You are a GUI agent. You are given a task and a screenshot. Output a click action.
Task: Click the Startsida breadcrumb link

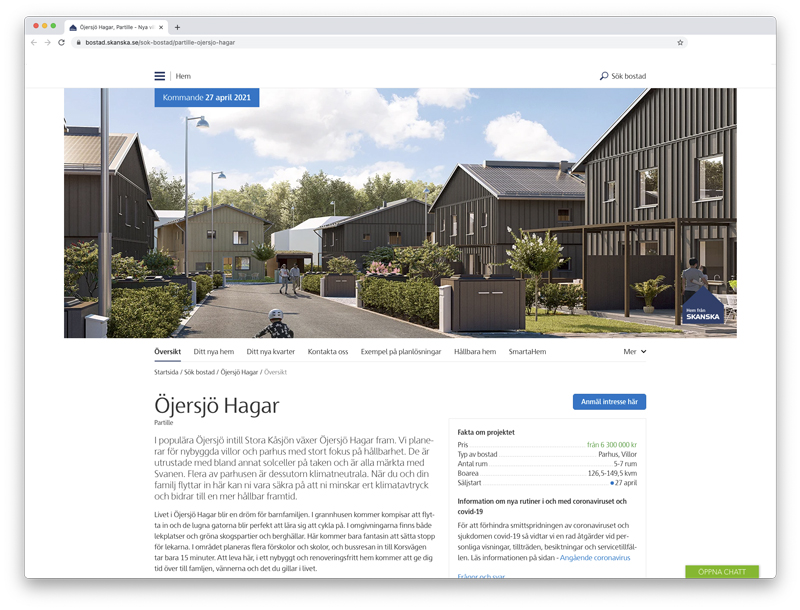click(x=171, y=372)
